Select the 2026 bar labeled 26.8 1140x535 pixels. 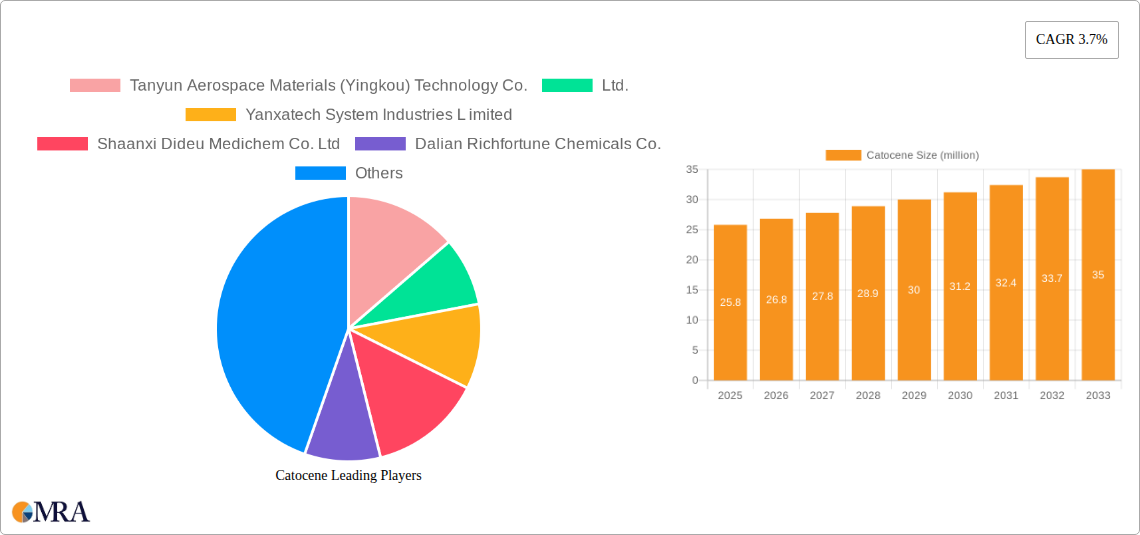(x=776, y=299)
